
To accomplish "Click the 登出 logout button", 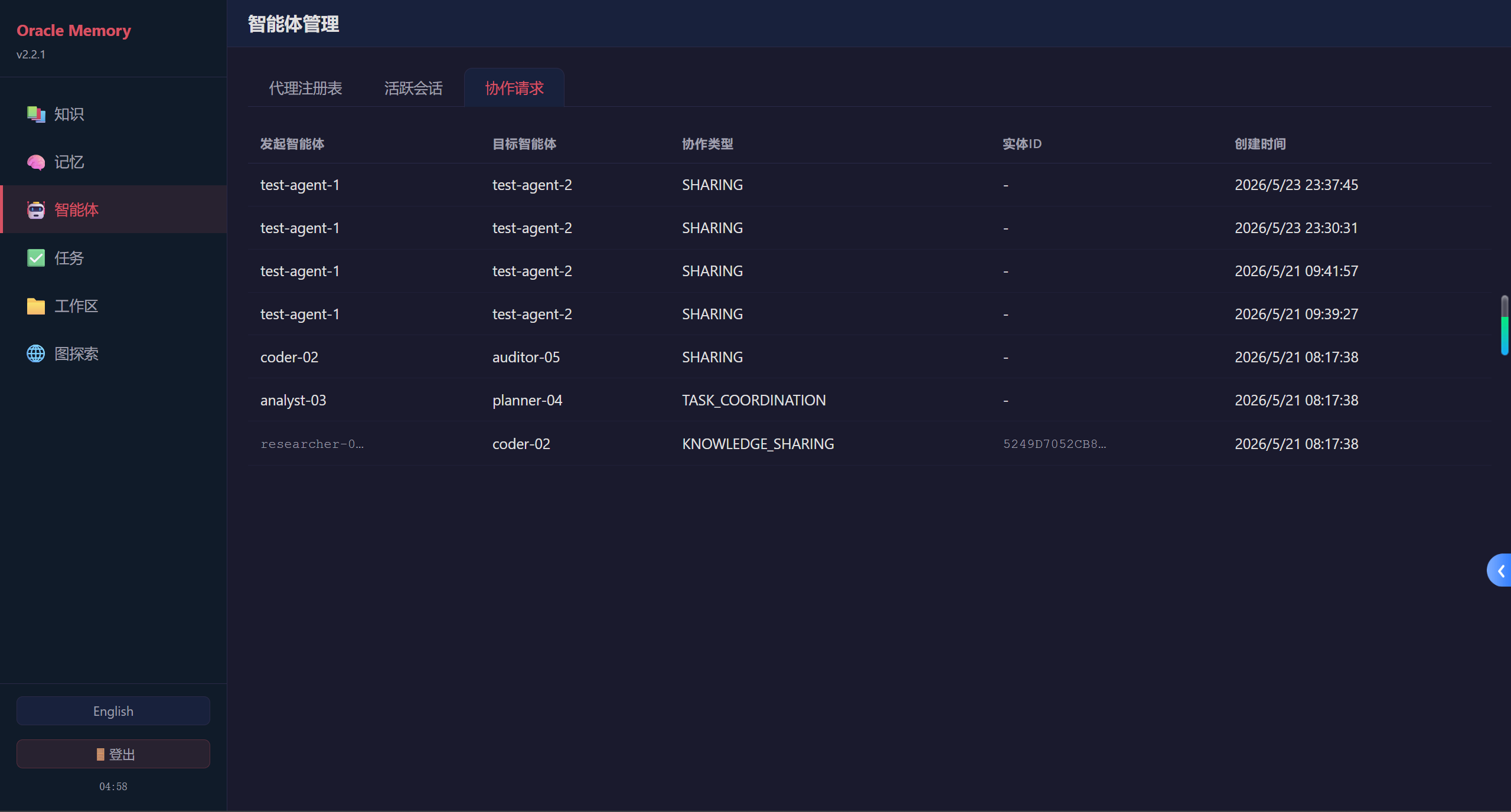I will 113,754.
